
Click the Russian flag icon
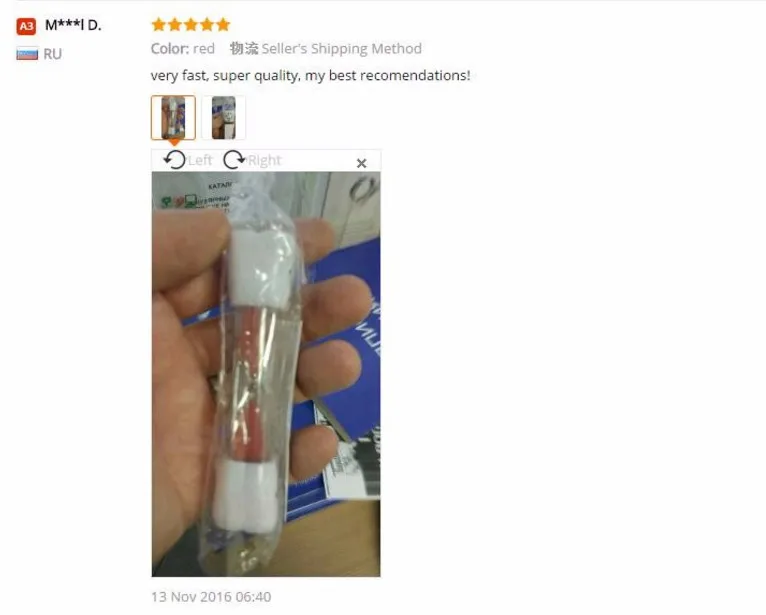pos(27,54)
